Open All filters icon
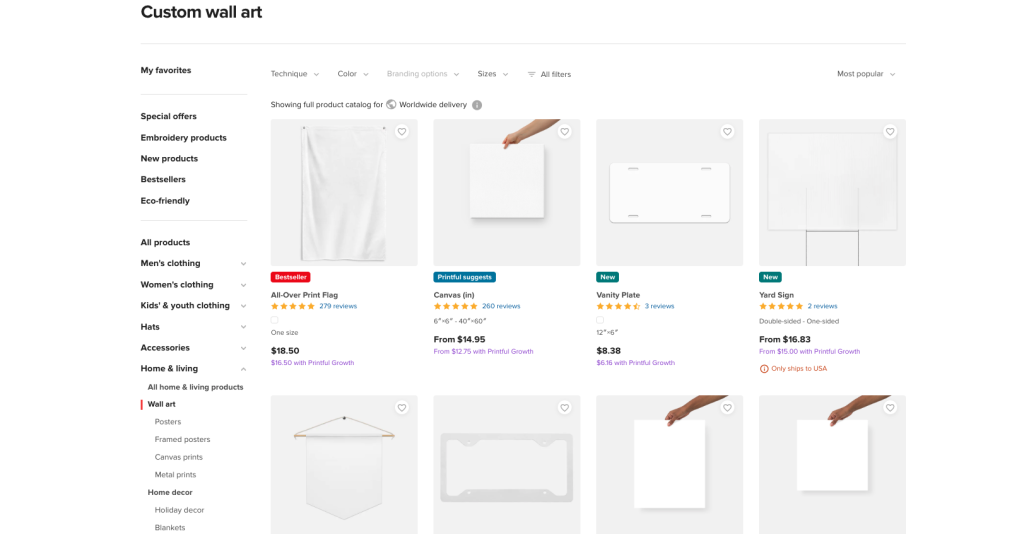The height and width of the screenshot is (534, 1024). (x=532, y=74)
